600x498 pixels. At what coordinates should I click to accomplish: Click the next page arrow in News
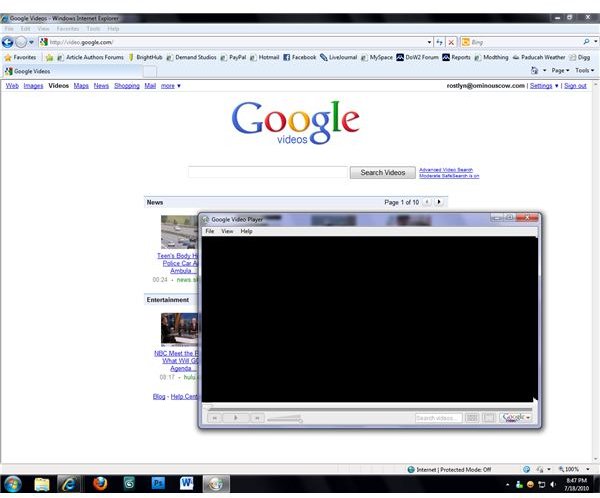[x=439, y=202]
